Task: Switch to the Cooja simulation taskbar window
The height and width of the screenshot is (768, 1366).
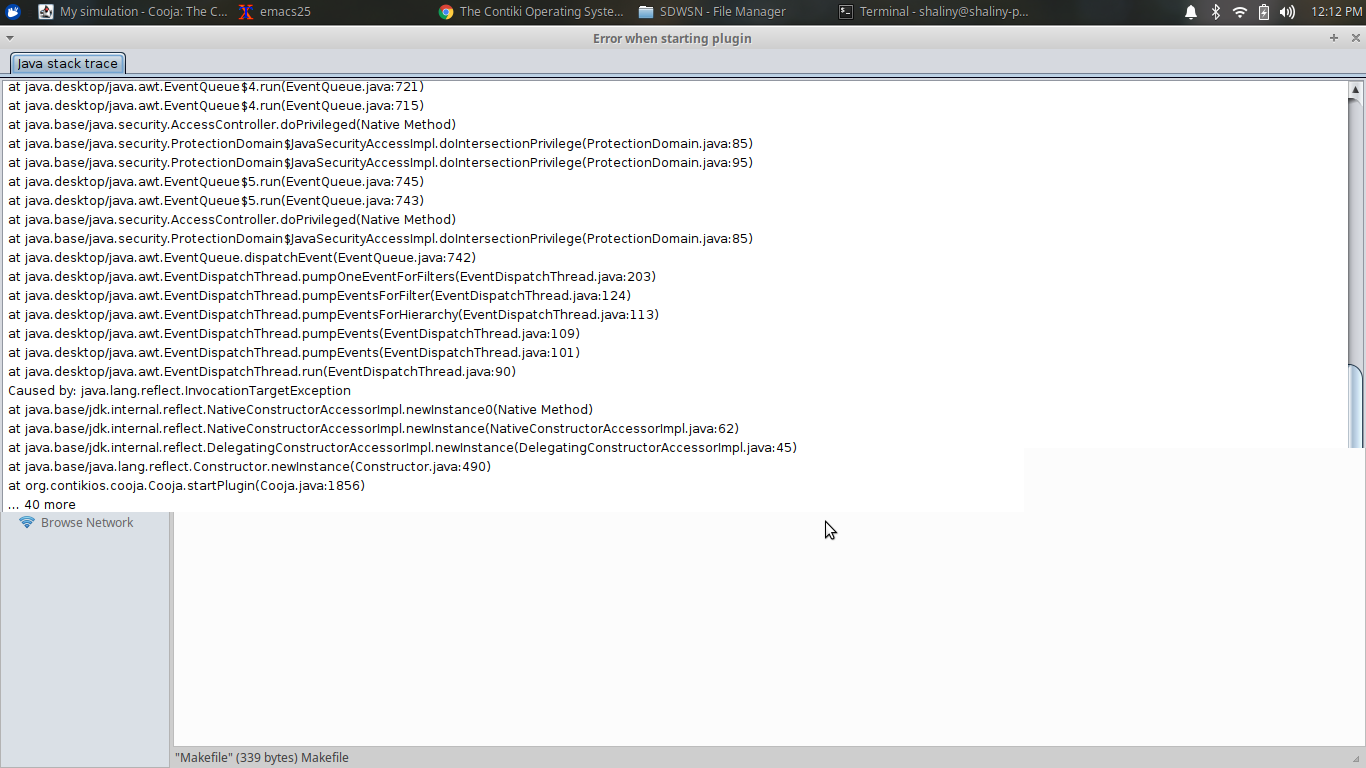Action: (132, 12)
